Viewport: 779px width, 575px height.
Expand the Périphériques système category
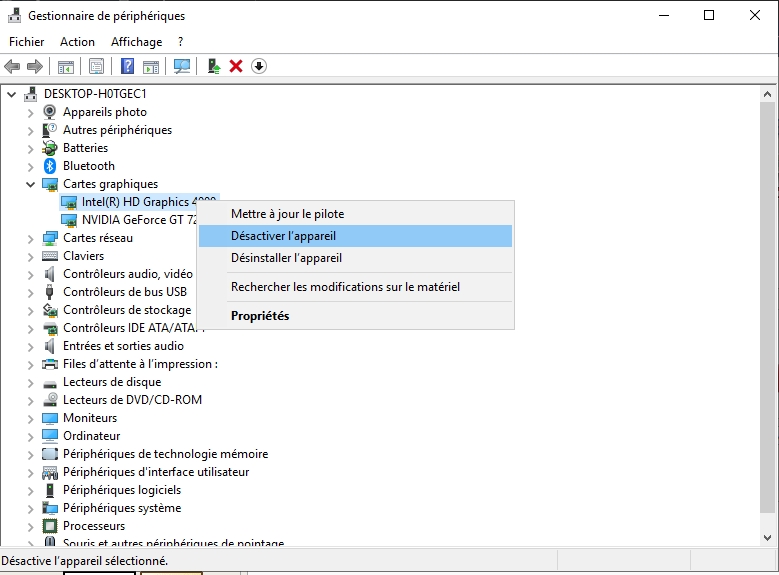[x=30, y=508]
